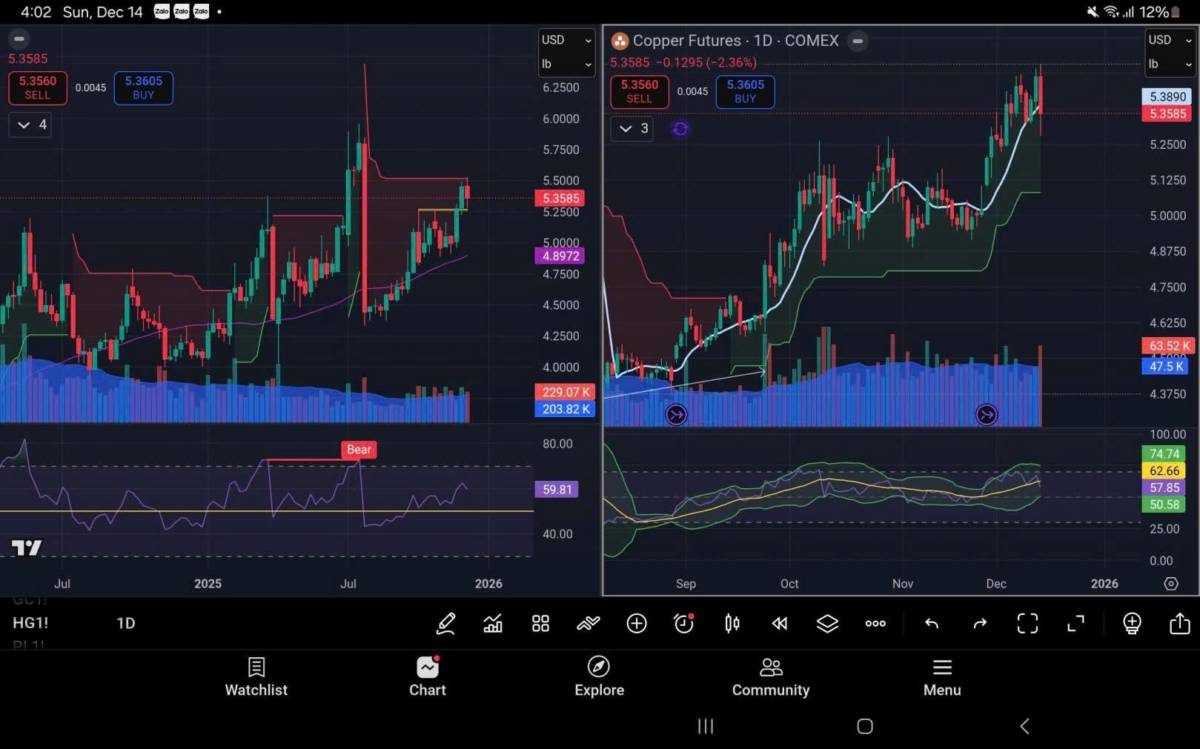The height and width of the screenshot is (749, 1200).
Task: Start bar replay with rewind icon
Action: click(x=780, y=624)
